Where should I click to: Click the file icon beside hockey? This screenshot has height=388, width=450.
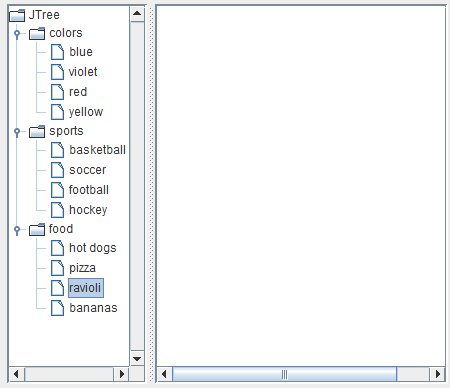(x=57, y=210)
